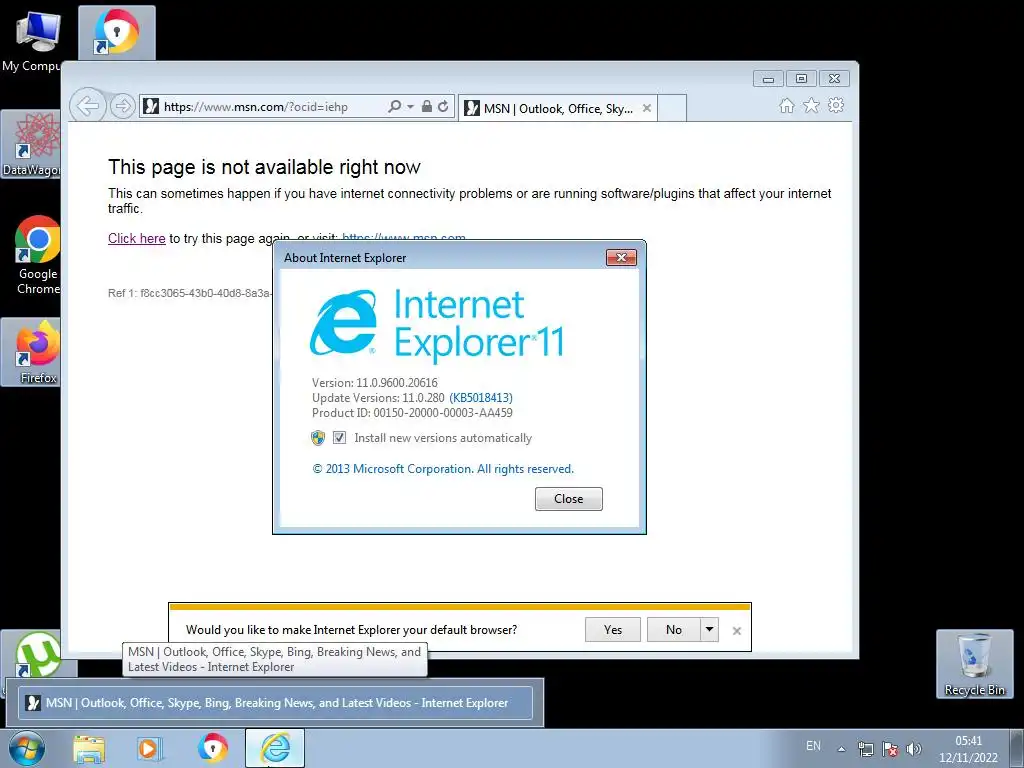Select the MSN | Outlook, Office tab
Screen dimensions: 1024x768
[x=558, y=108]
